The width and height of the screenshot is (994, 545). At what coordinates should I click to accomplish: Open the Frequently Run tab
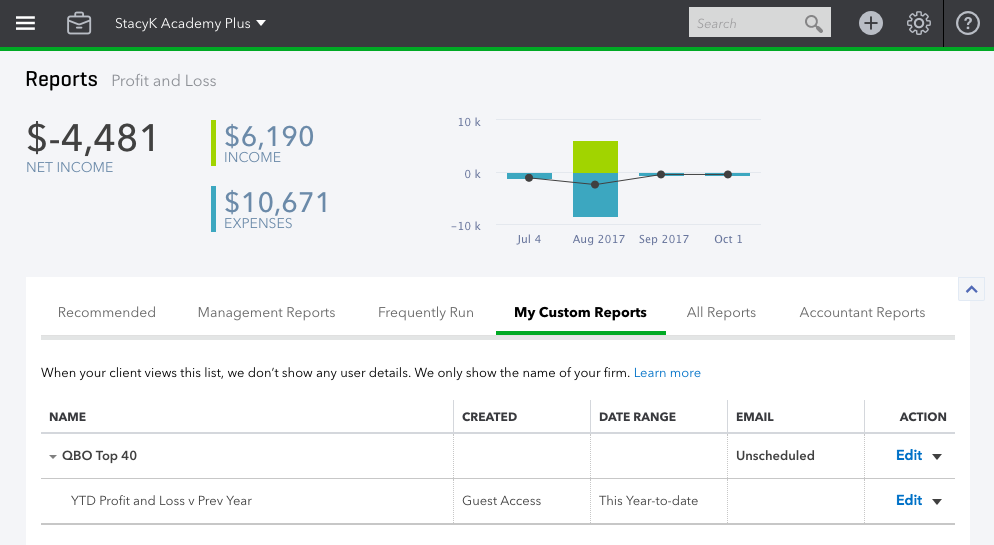[426, 312]
